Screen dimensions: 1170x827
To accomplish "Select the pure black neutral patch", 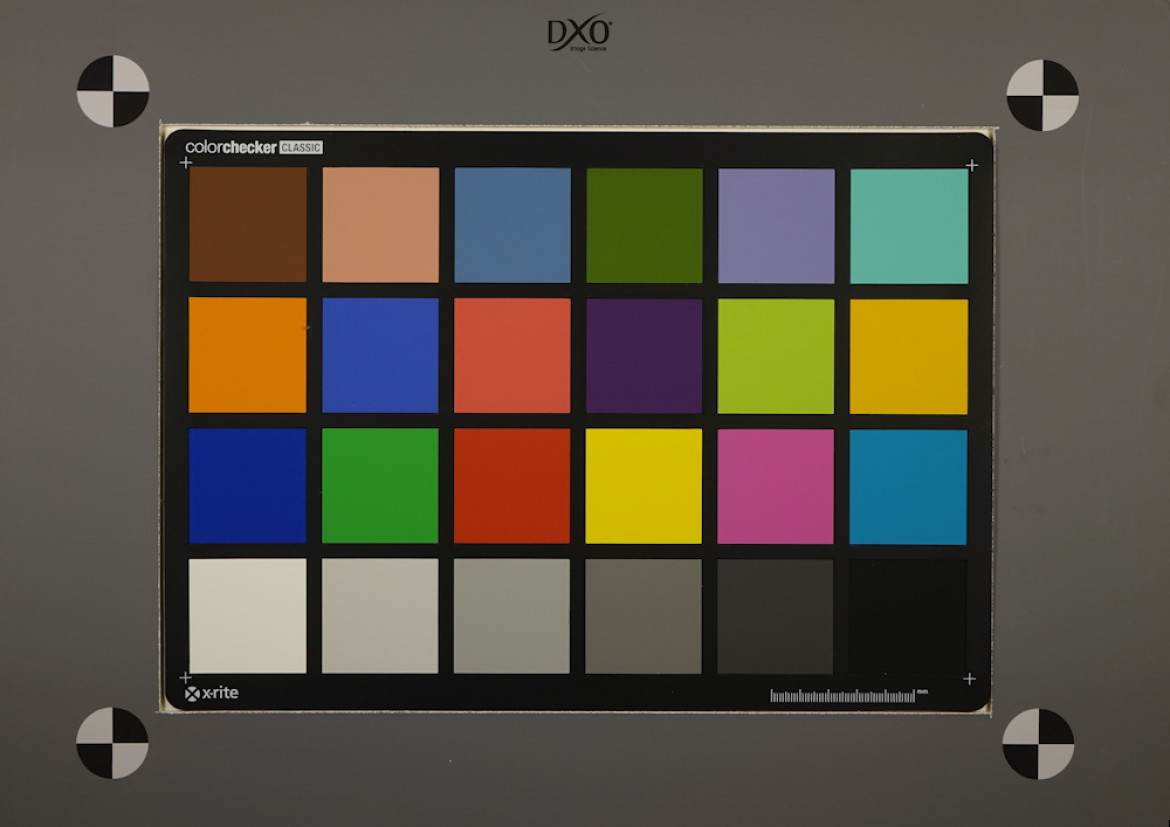I will click(x=907, y=617).
